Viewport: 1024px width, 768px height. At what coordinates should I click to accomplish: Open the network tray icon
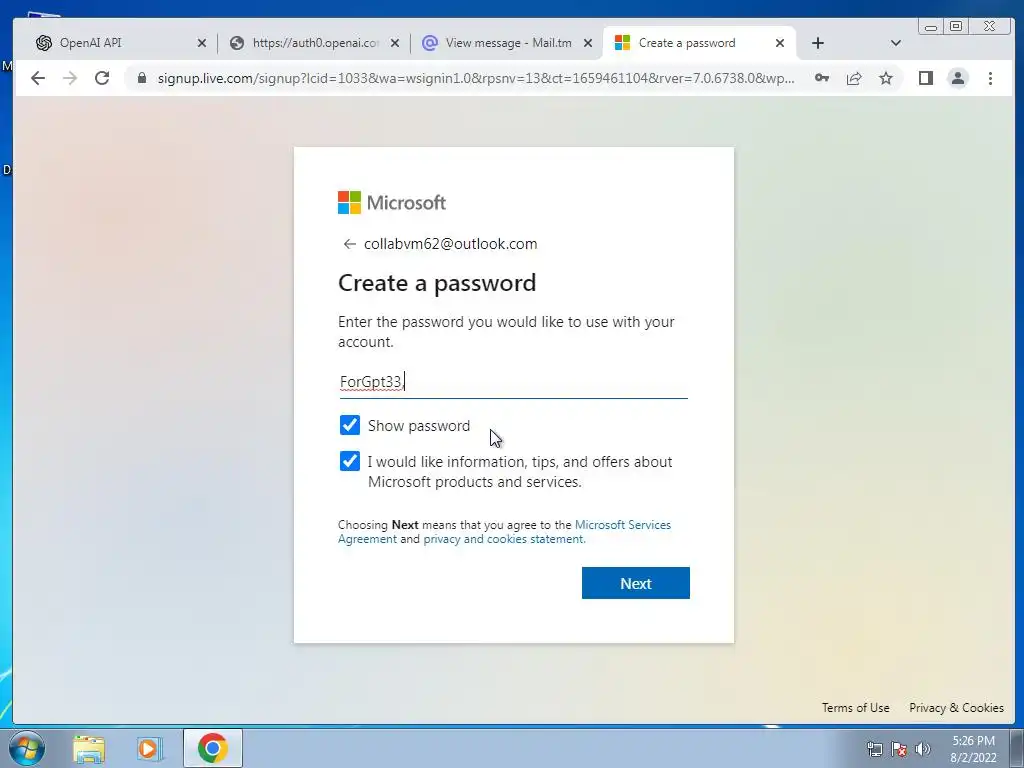(x=874, y=749)
